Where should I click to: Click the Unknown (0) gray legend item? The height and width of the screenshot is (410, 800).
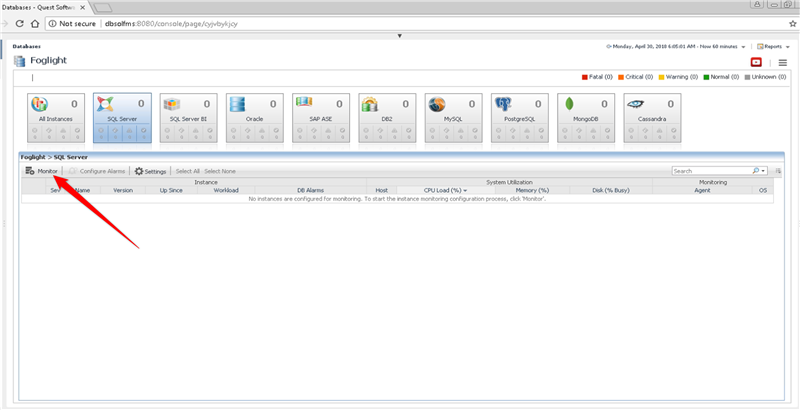tap(765, 77)
